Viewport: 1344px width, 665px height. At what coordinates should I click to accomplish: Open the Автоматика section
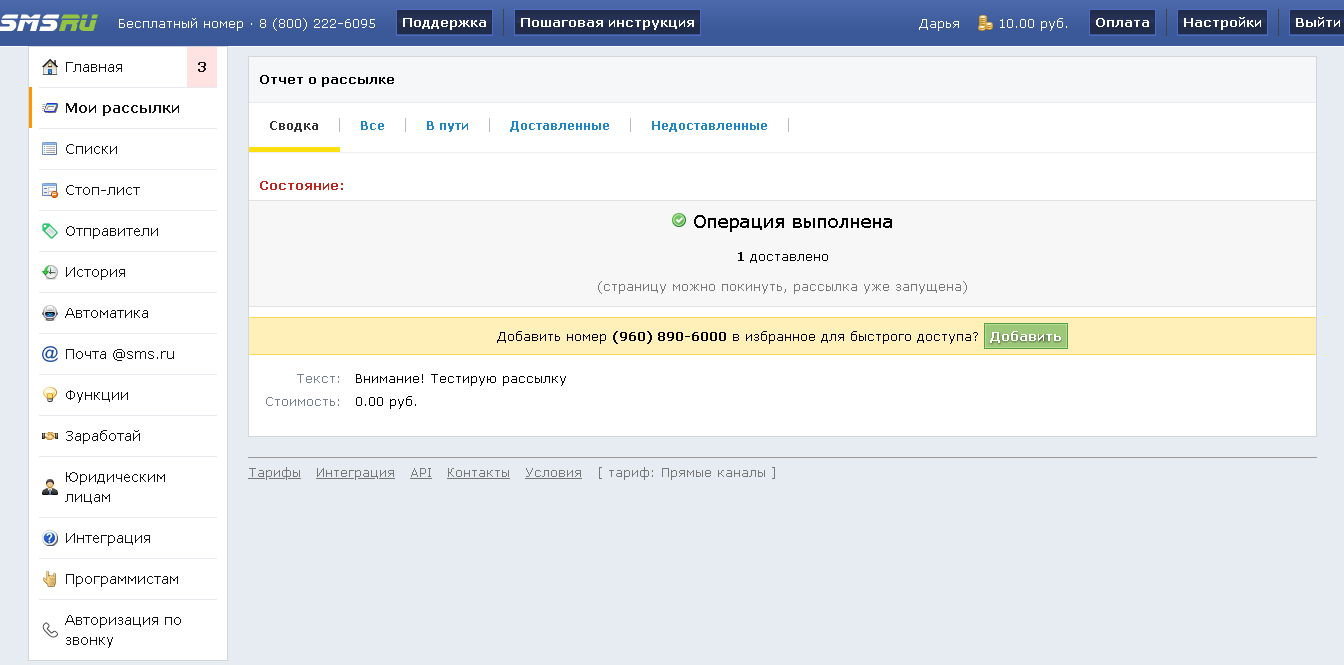(x=104, y=312)
